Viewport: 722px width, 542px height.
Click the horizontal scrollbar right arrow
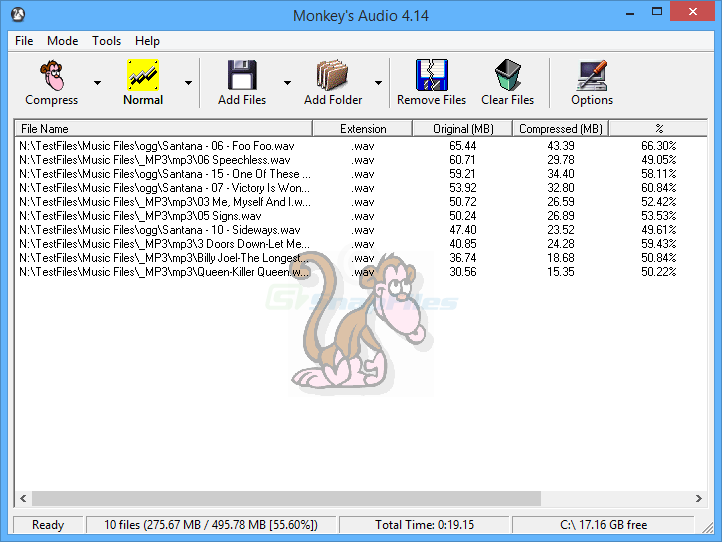(699, 498)
